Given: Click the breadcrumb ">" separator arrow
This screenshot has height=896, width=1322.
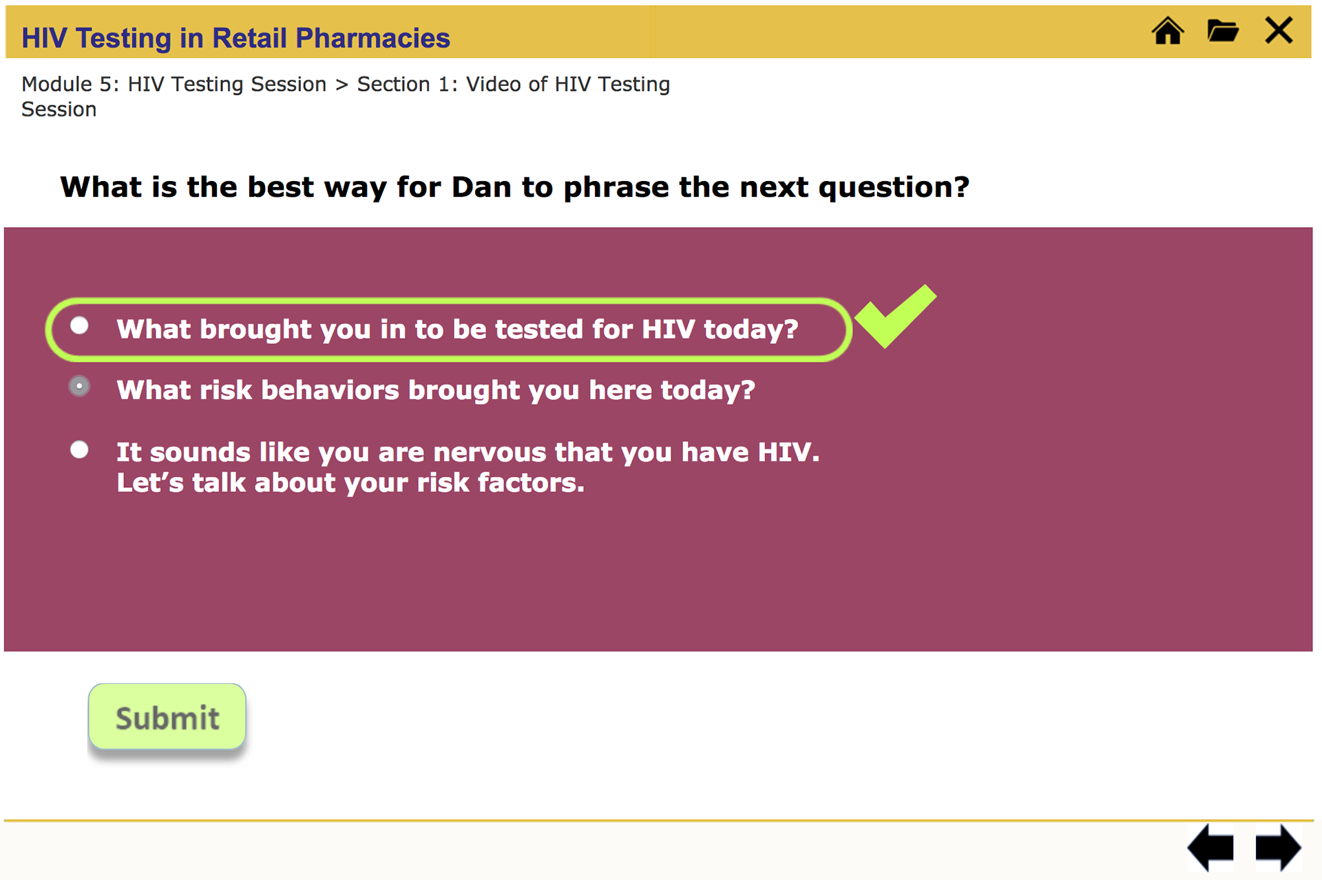Looking at the screenshot, I should coord(342,85).
